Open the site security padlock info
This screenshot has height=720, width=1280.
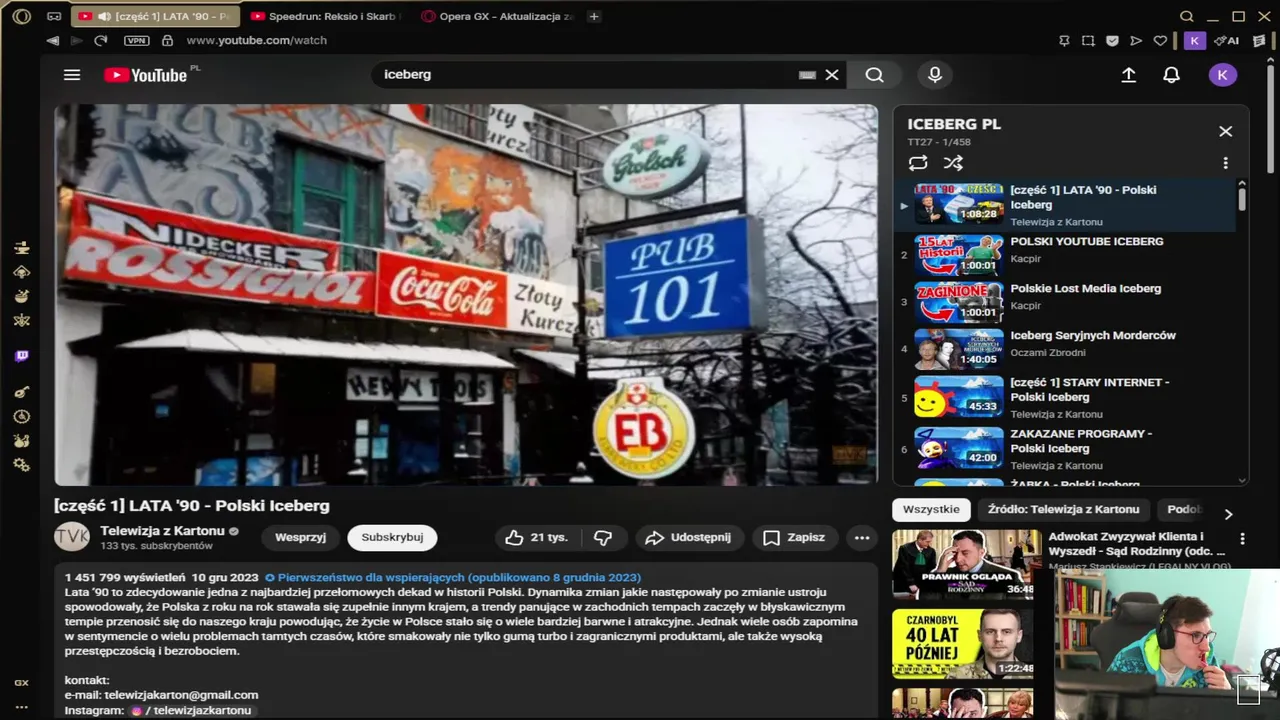pos(167,41)
